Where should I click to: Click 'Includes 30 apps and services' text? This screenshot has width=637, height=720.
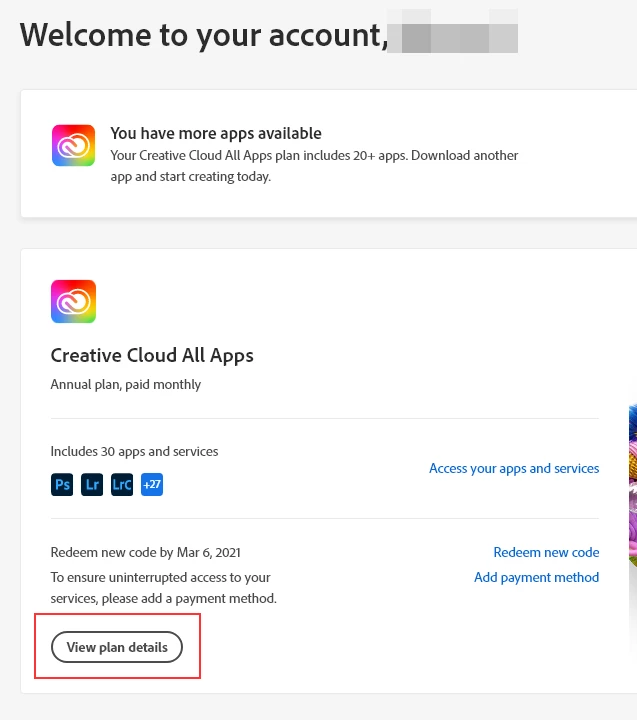(x=134, y=451)
